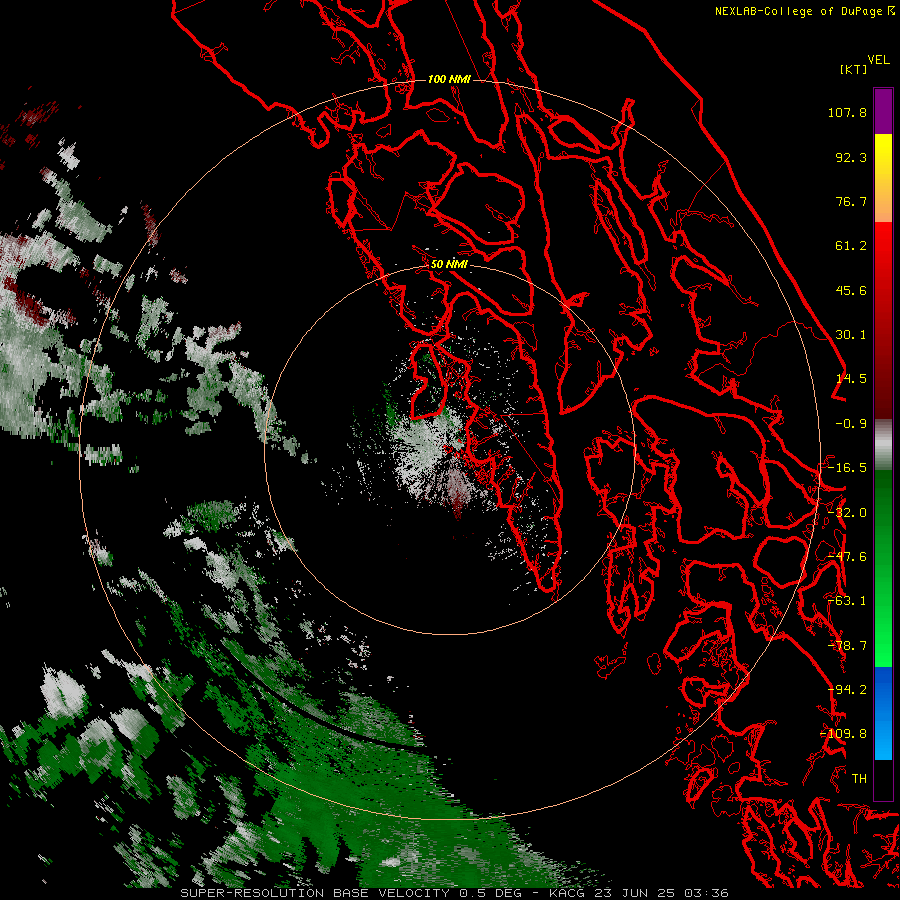Click the 76.7 legend value
This screenshot has height=900, width=900.
click(x=851, y=201)
